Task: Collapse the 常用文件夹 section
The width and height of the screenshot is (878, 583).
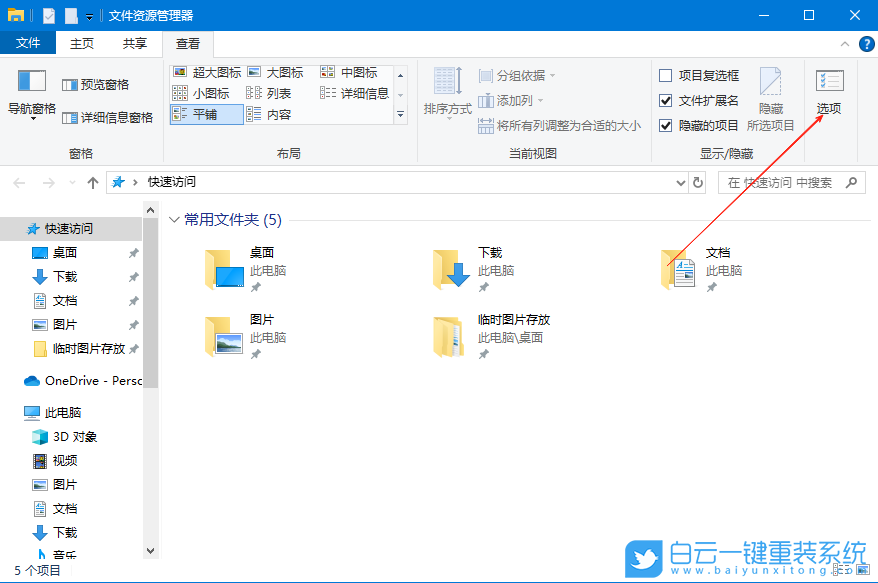Action: (175, 219)
